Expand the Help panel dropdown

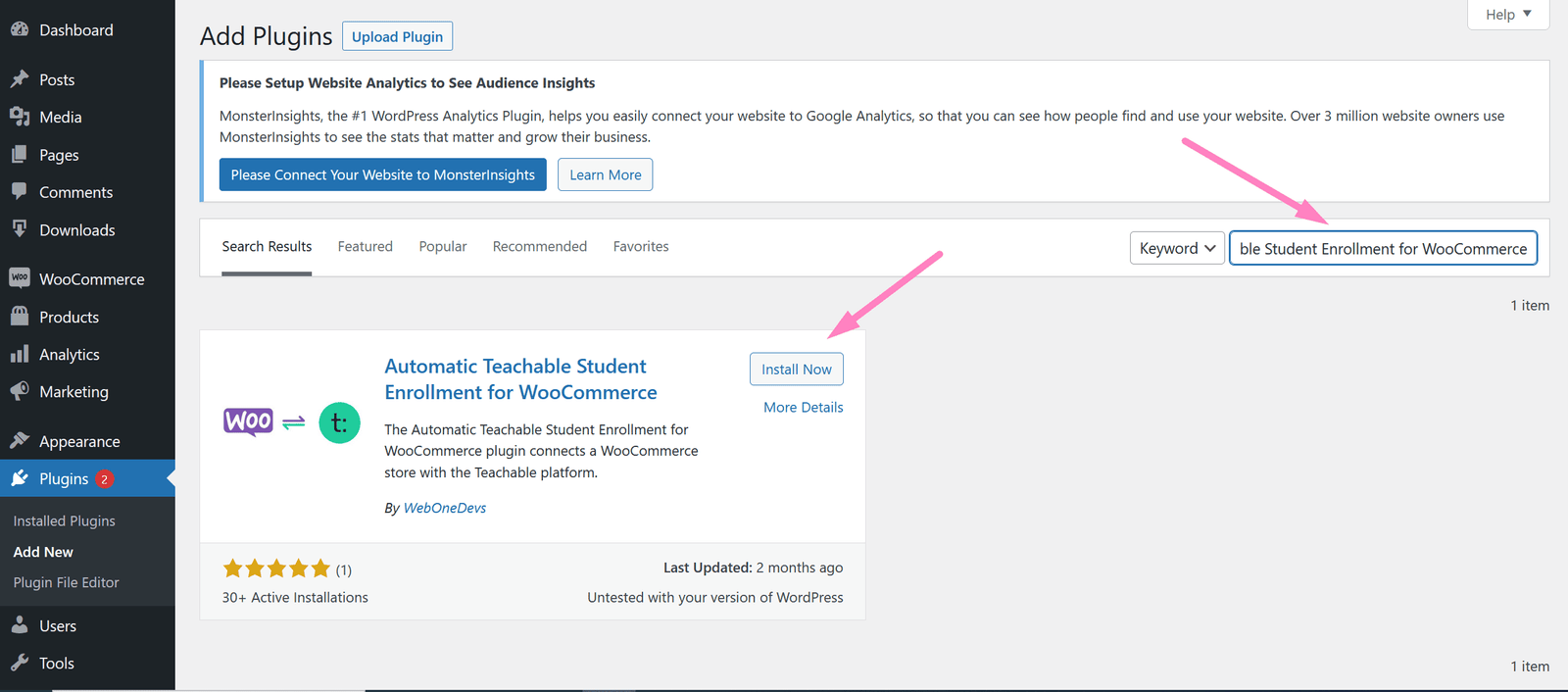click(x=1507, y=14)
